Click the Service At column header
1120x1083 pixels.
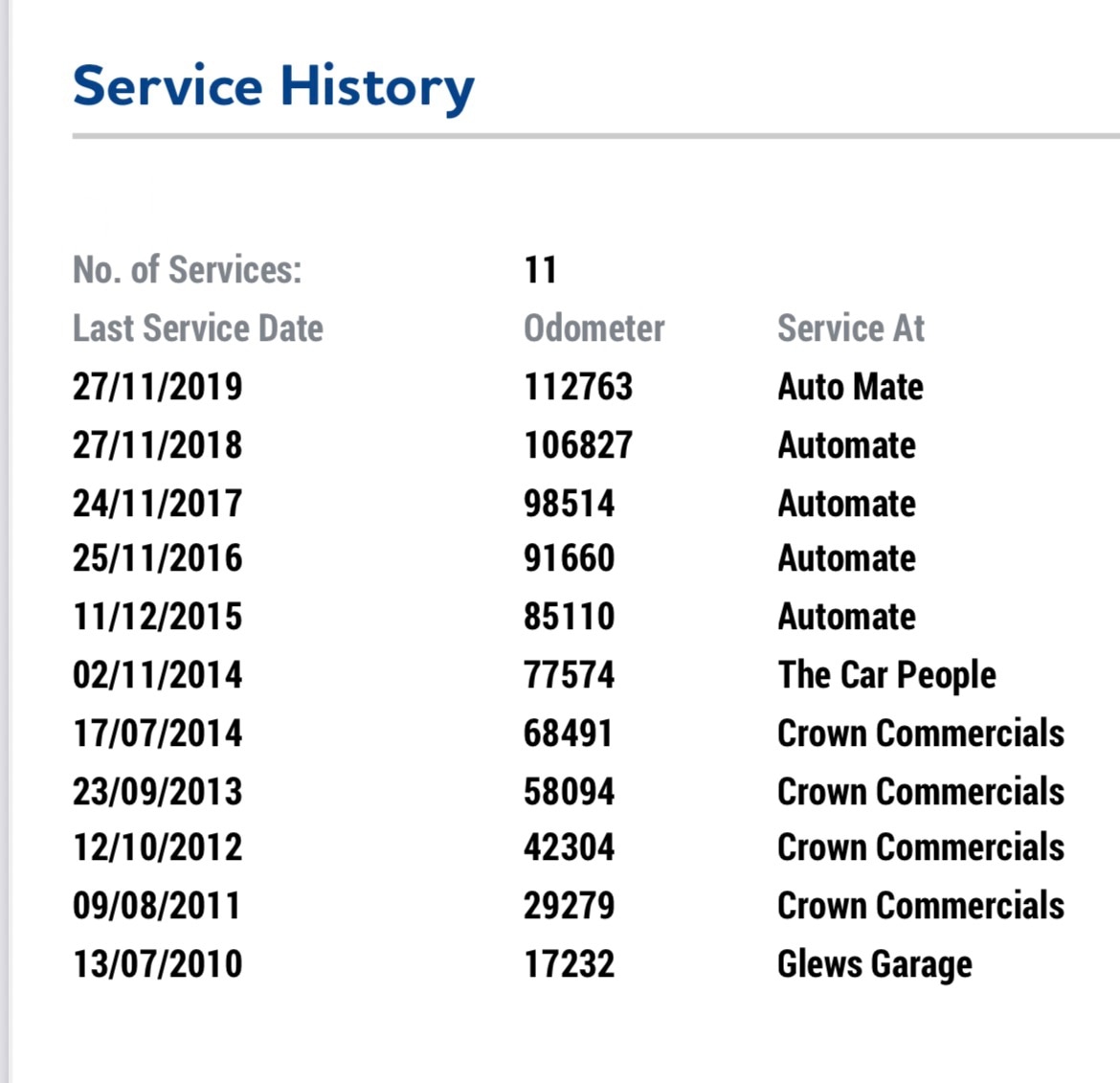click(851, 328)
